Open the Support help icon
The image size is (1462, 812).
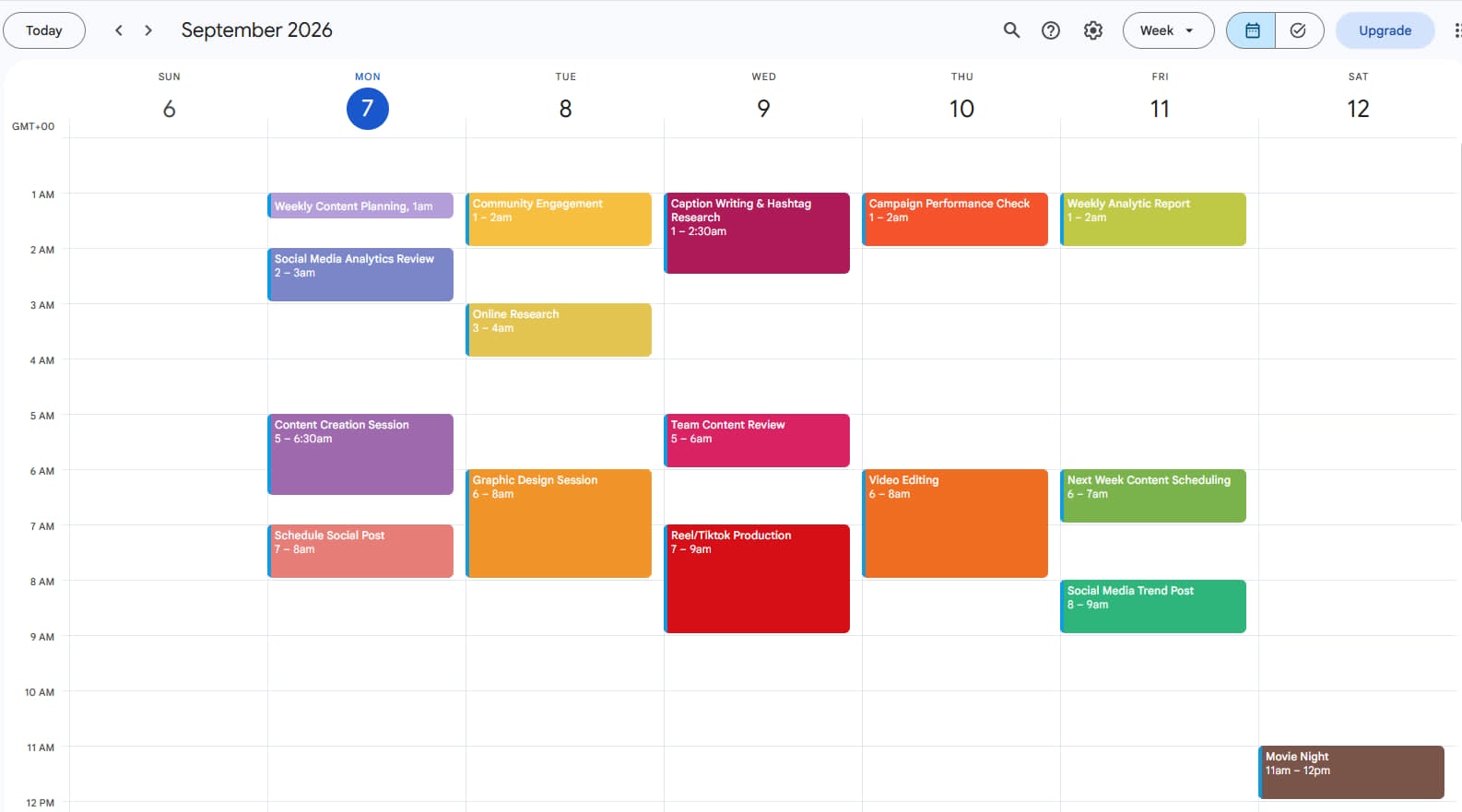(x=1051, y=30)
